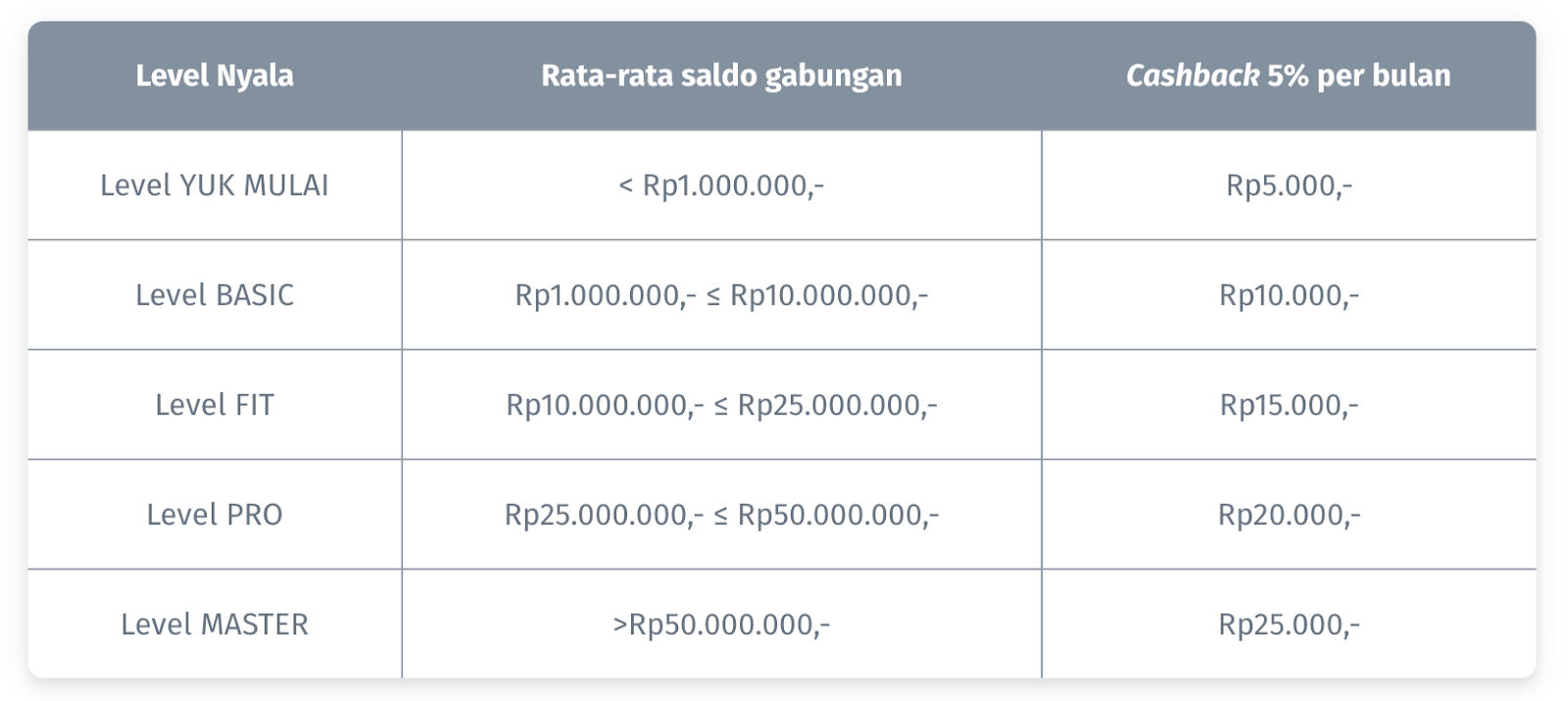Click the word Cashback in the header

click(1192, 75)
